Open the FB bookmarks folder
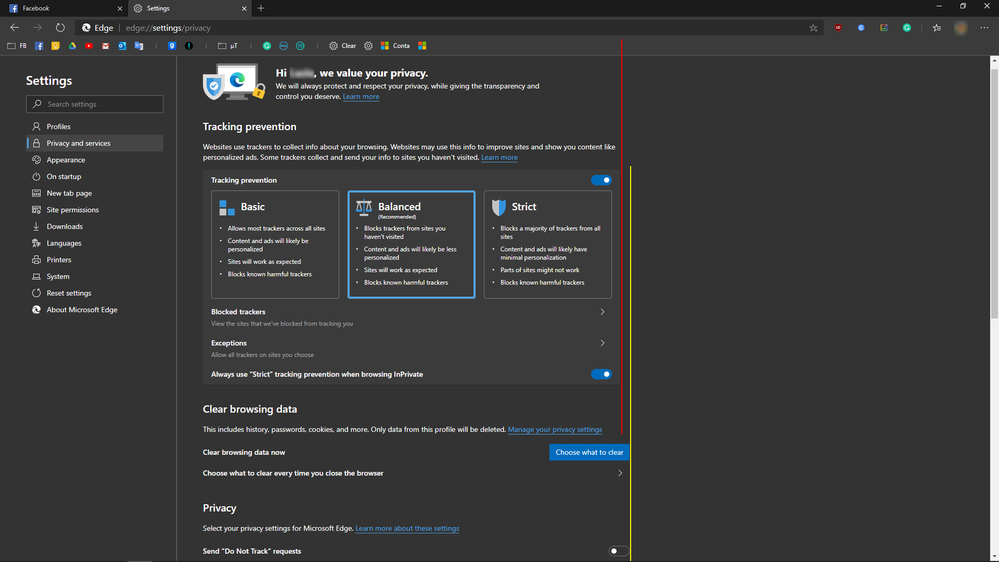The height and width of the screenshot is (562, 999). click(17, 46)
